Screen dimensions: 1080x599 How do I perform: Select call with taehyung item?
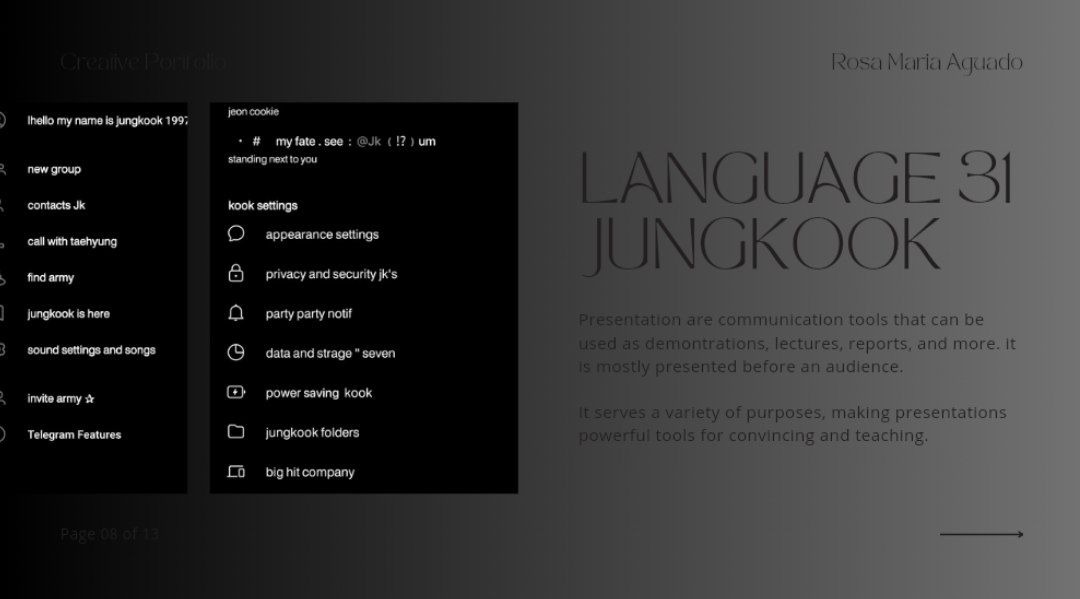click(x=72, y=242)
